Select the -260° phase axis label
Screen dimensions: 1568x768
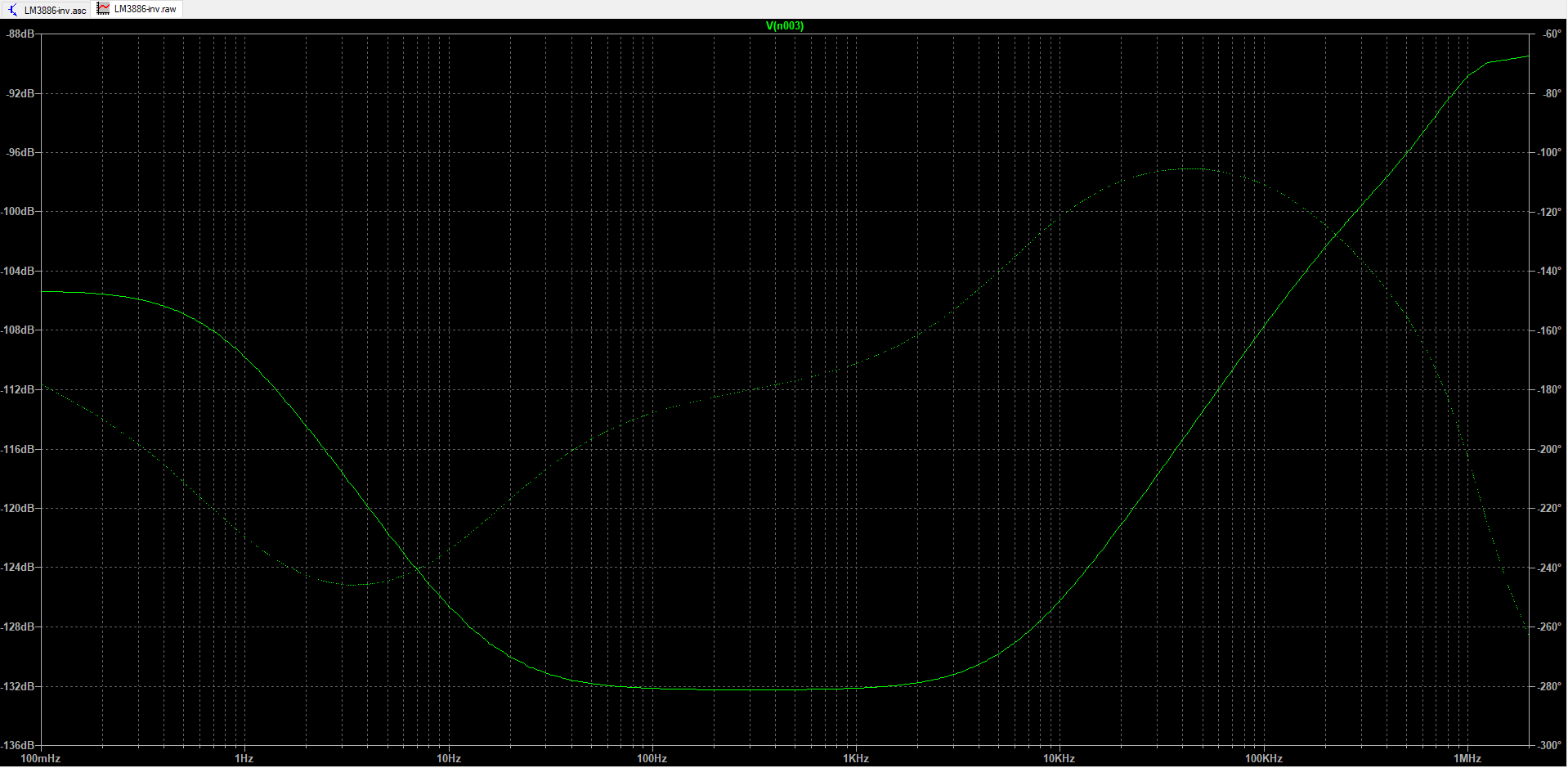click(1549, 627)
